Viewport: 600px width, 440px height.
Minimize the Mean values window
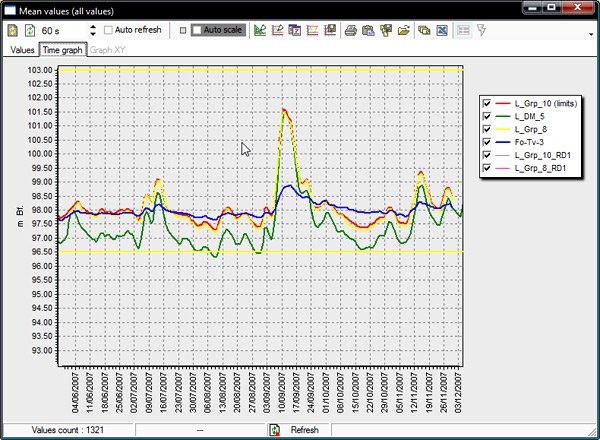(533, 8)
